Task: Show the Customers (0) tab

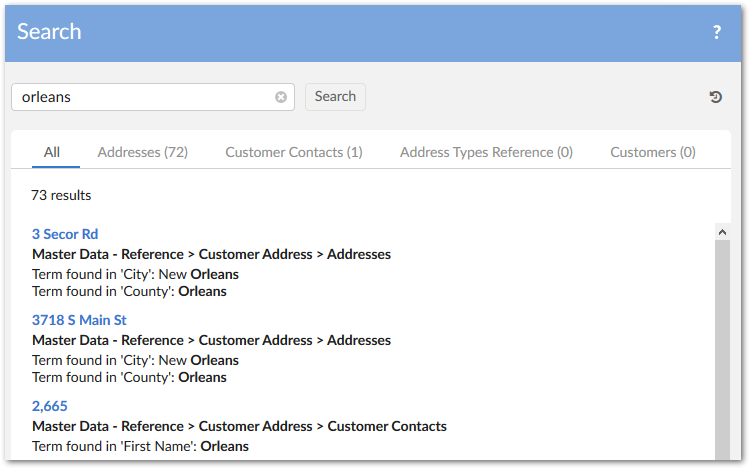Action: coord(653,152)
